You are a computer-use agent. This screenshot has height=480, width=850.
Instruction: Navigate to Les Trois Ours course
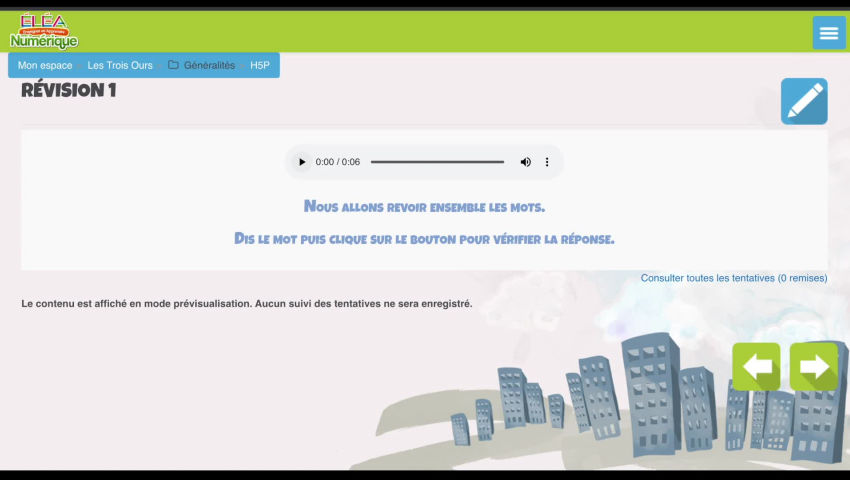120,65
